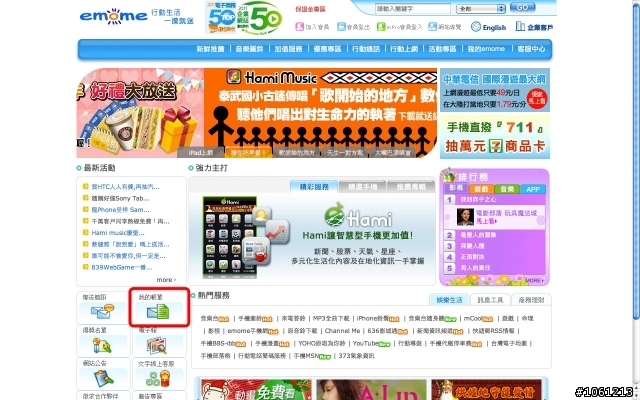Viewport: 640px width, 400px height.
Task: Click the Hot badge after iPhone鈴聲
Action: (393, 319)
